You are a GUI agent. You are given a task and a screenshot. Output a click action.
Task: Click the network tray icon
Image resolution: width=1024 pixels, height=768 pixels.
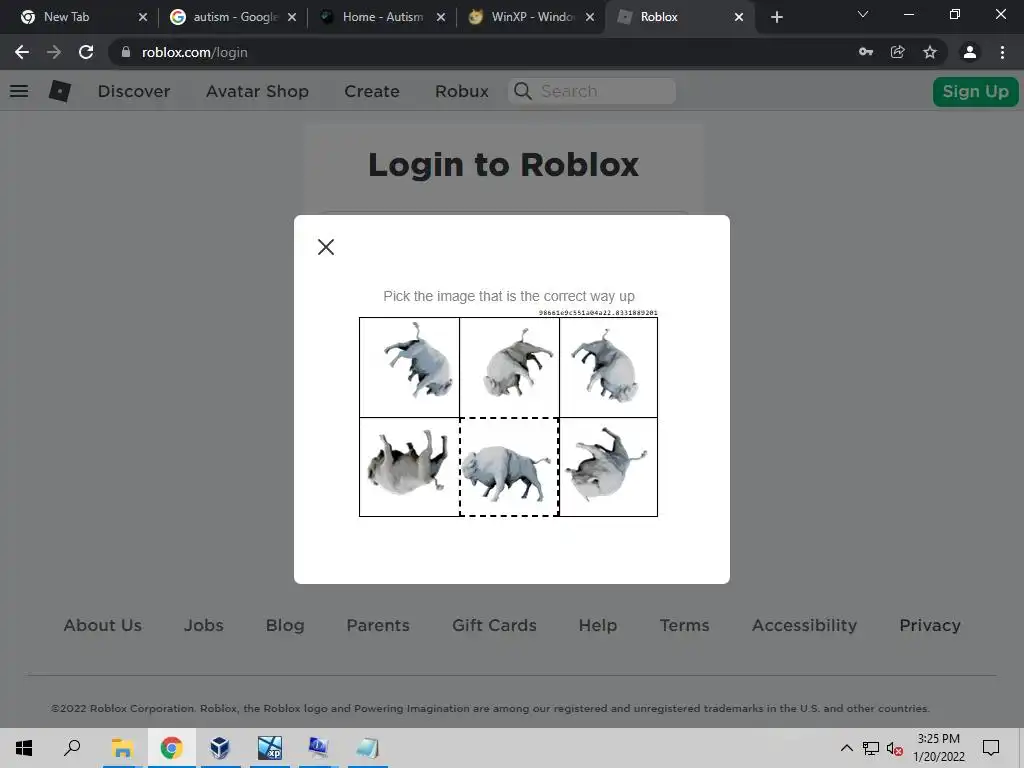pyautogui.click(x=871, y=748)
